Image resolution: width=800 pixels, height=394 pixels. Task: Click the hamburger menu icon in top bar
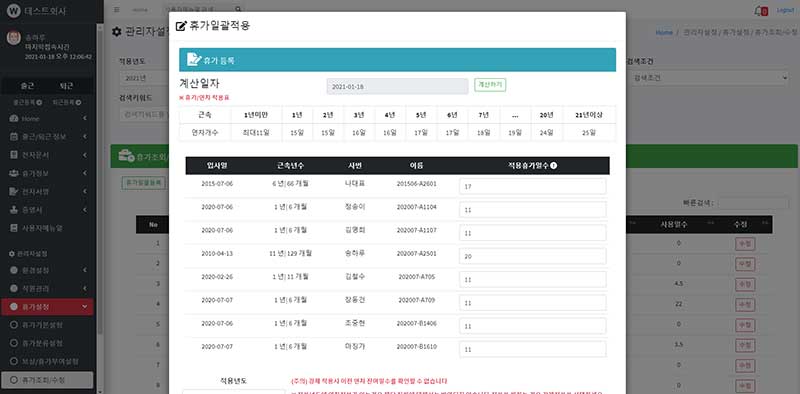[117, 10]
